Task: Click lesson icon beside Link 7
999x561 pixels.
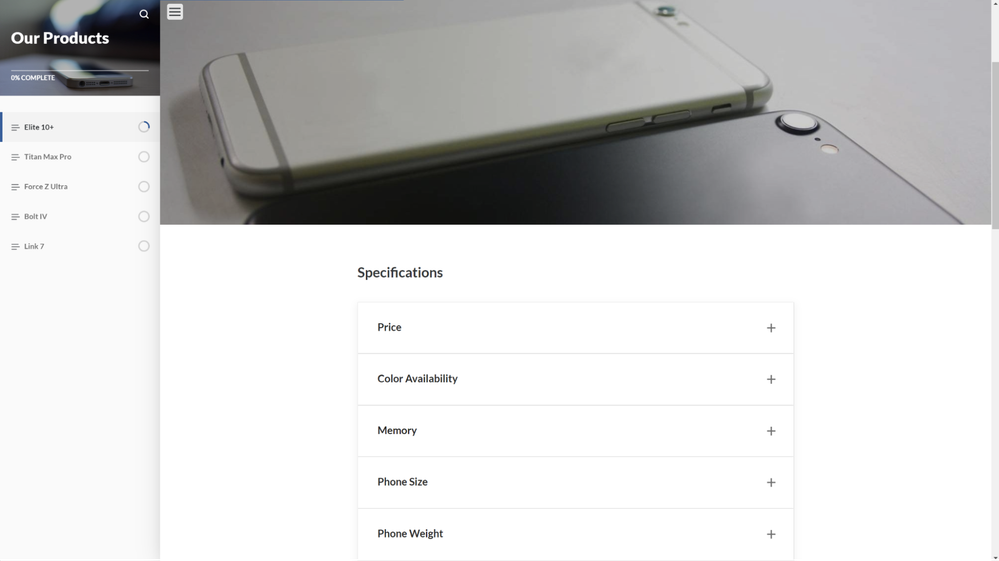Action: pyautogui.click(x=15, y=246)
